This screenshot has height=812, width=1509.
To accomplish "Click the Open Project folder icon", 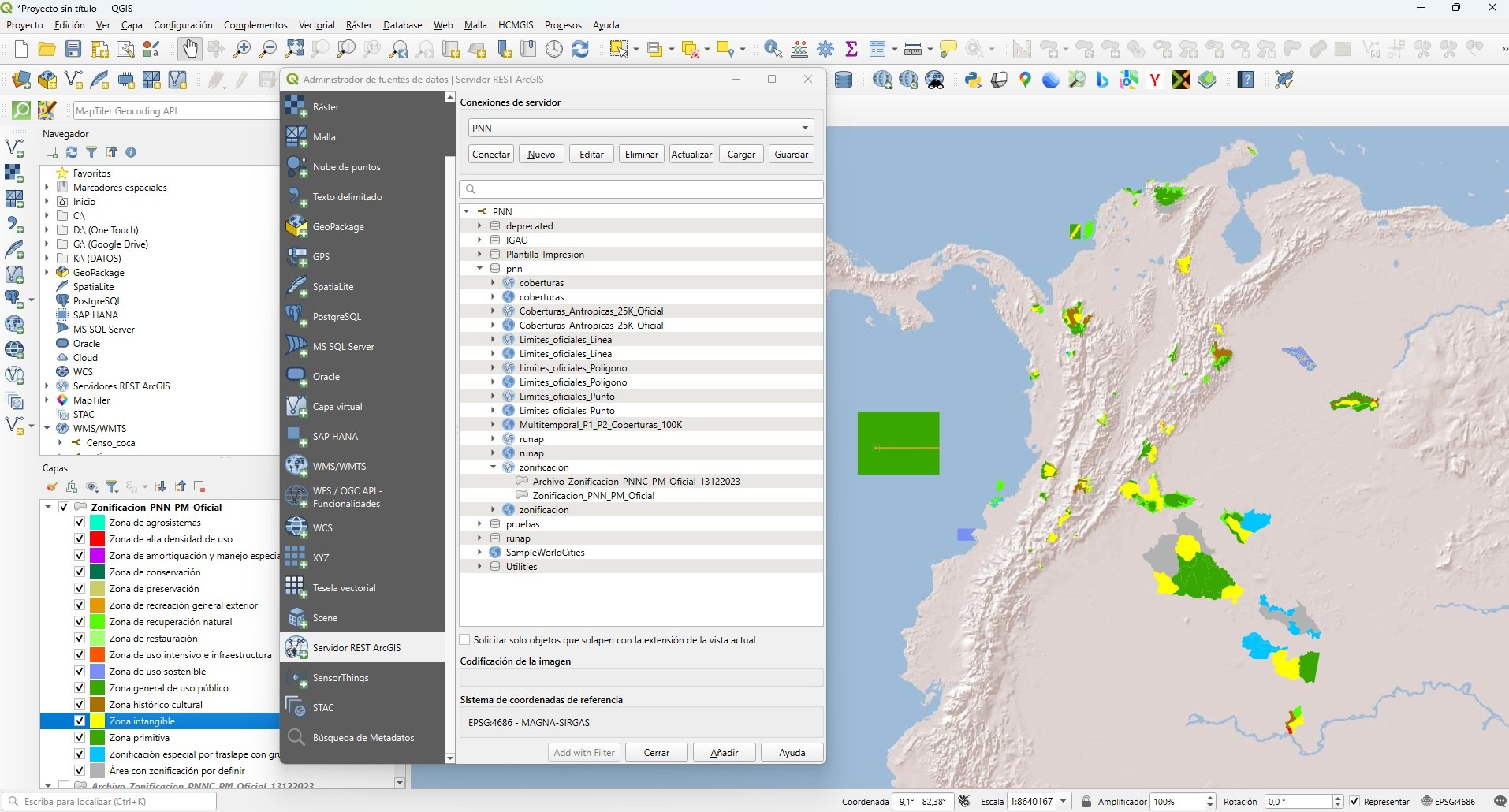I will [47, 49].
